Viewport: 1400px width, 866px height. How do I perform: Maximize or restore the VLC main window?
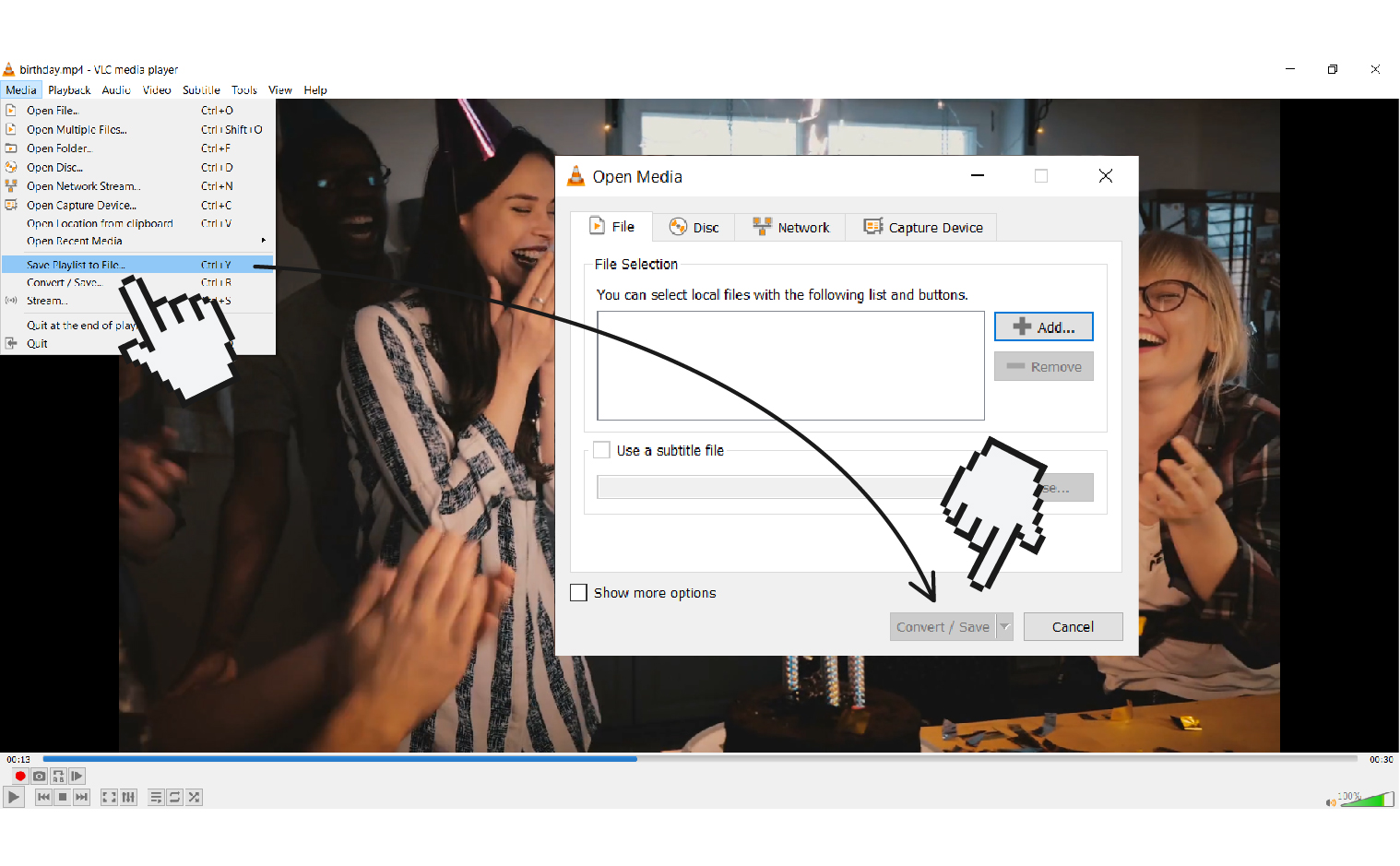pyautogui.click(x=1333, y=69)
